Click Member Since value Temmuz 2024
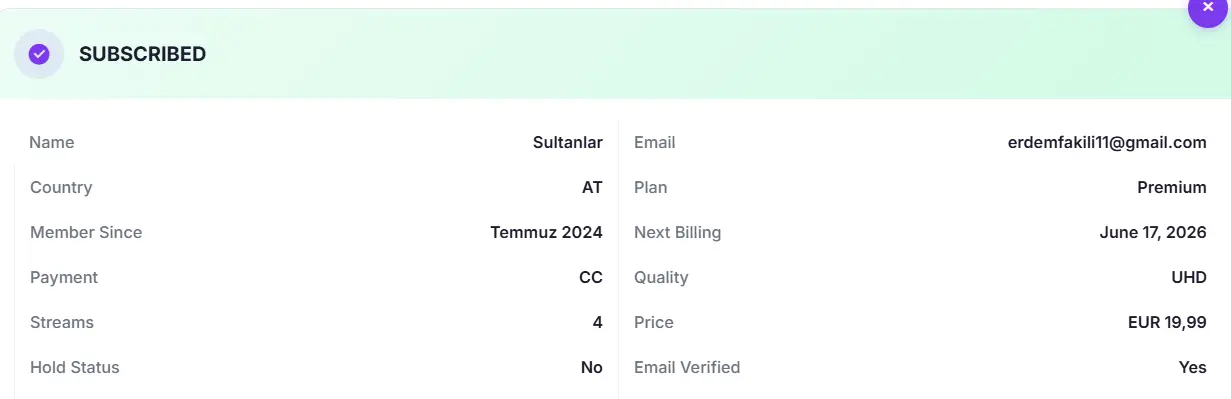Screen dimensions: 1231x399 pyautogui.click(x=546, y=232)
